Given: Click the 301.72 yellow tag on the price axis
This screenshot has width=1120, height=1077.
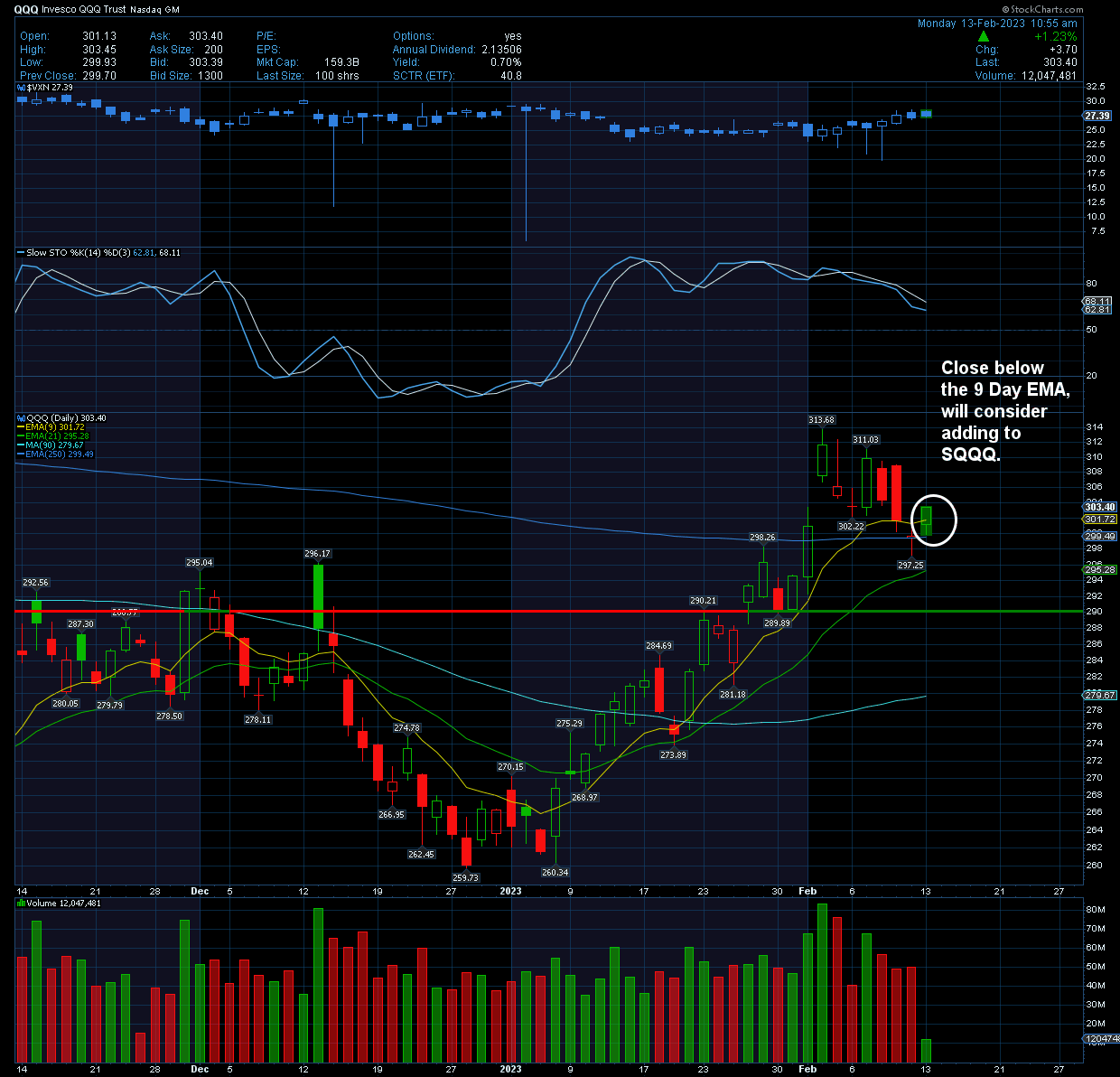Looking at the screenshot, I should pyautogui.click(x=1100, y=520).
